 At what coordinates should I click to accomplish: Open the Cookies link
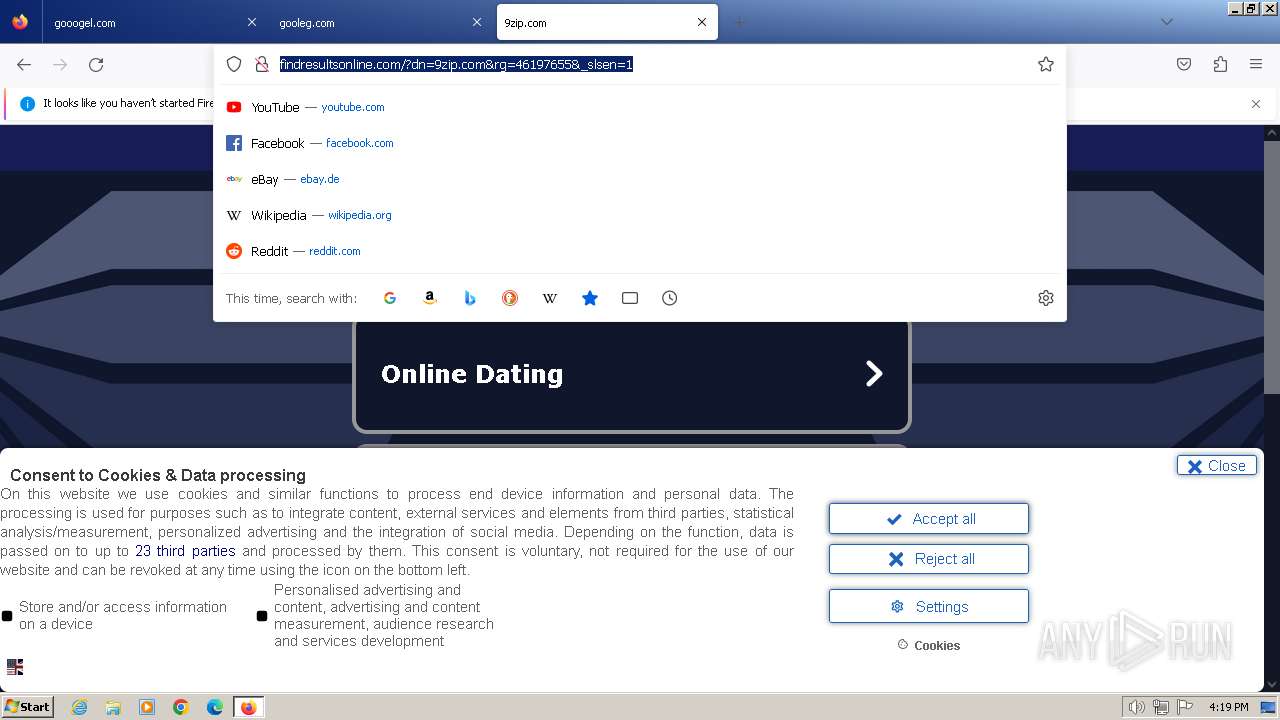929,645
